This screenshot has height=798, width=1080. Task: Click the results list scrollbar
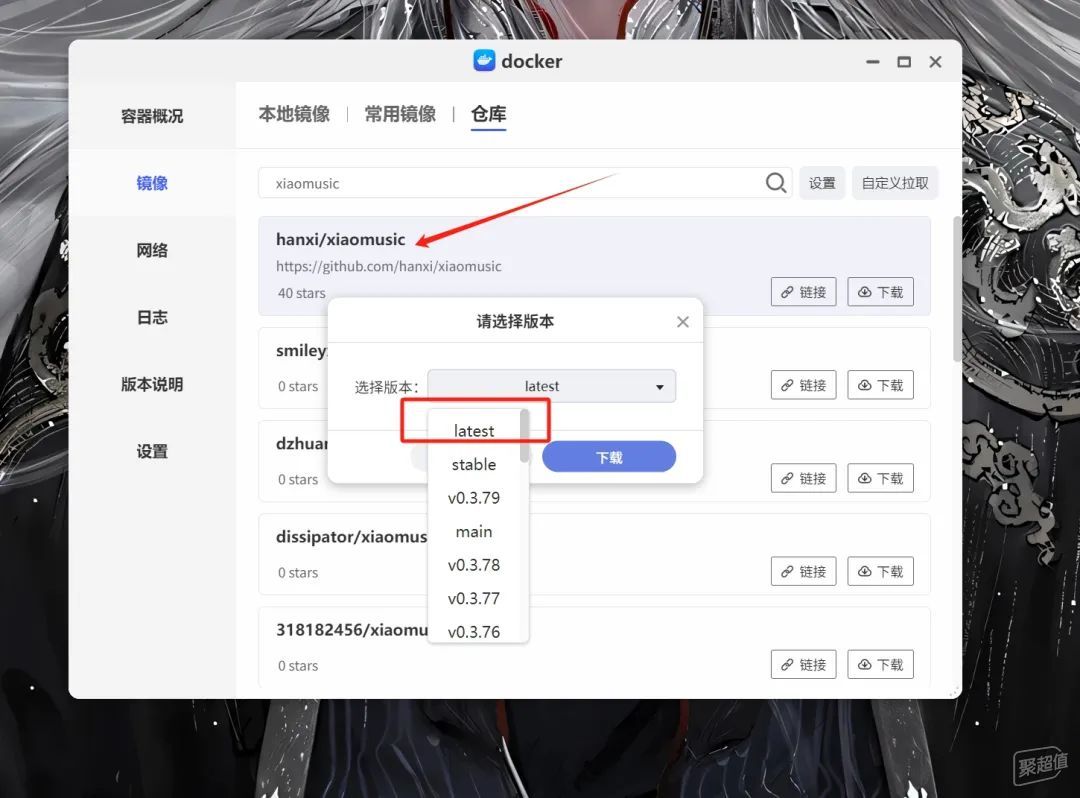[957, 288]
